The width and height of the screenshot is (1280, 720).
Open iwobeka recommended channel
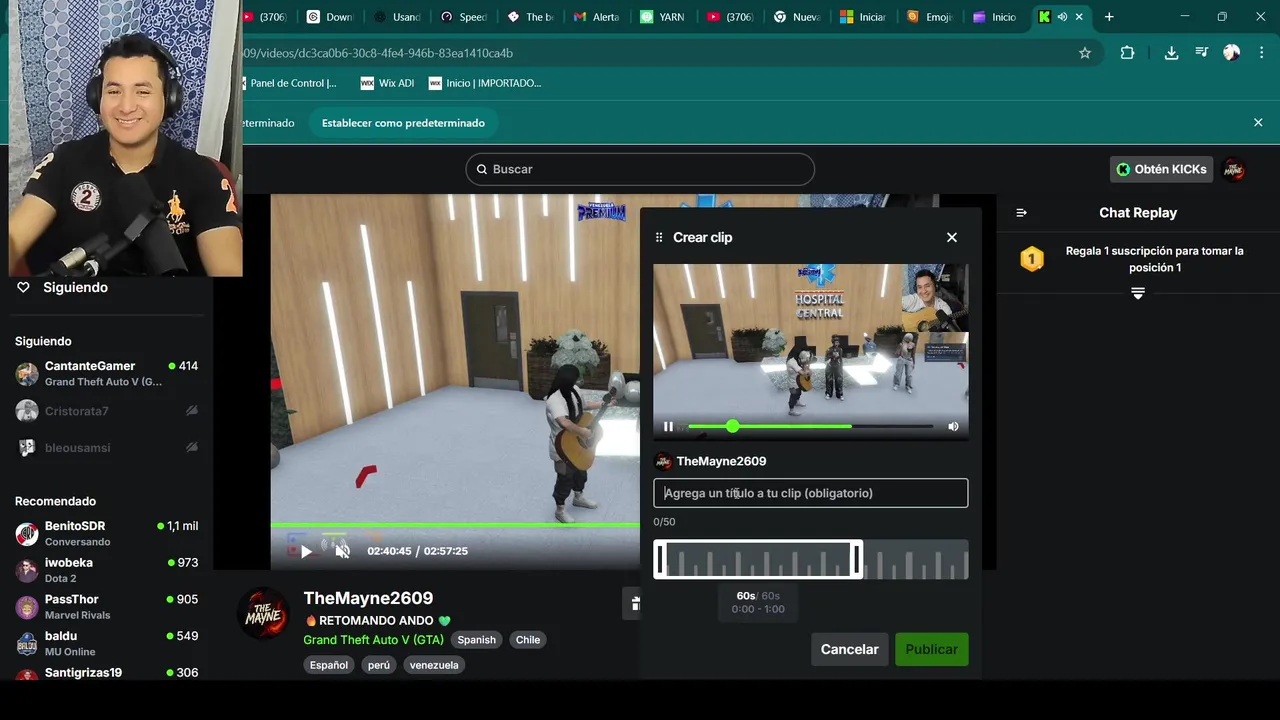[106, 570]
